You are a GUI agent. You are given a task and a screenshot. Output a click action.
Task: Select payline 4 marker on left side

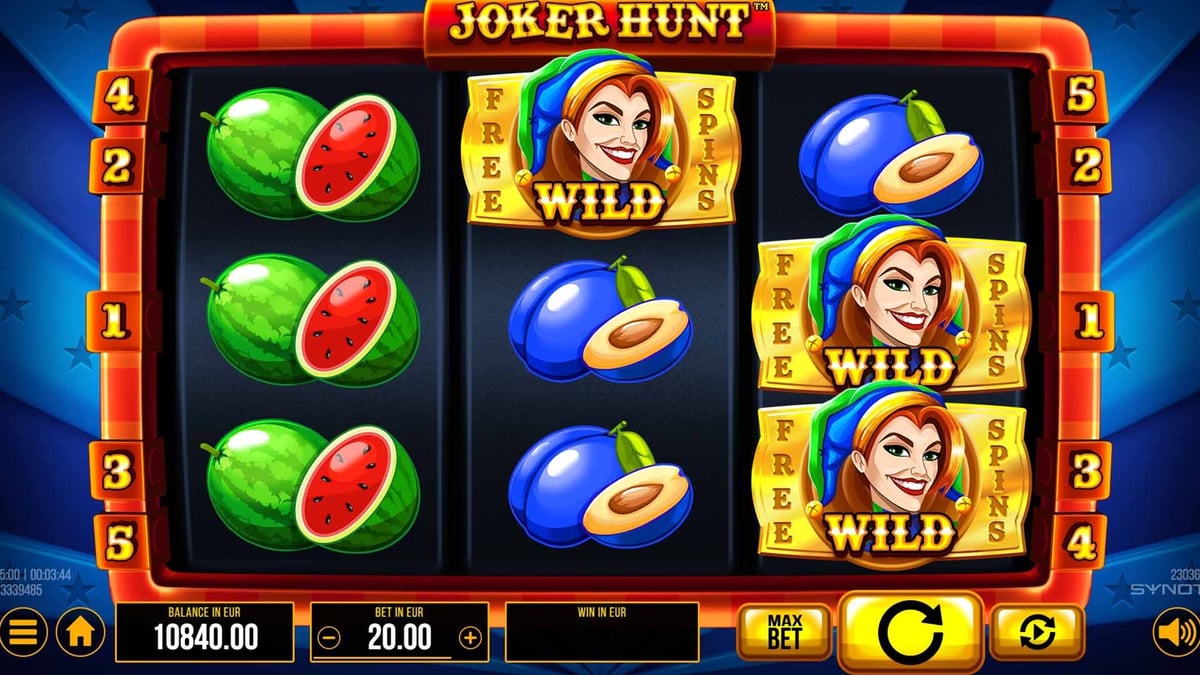click(x=121, y=98)
